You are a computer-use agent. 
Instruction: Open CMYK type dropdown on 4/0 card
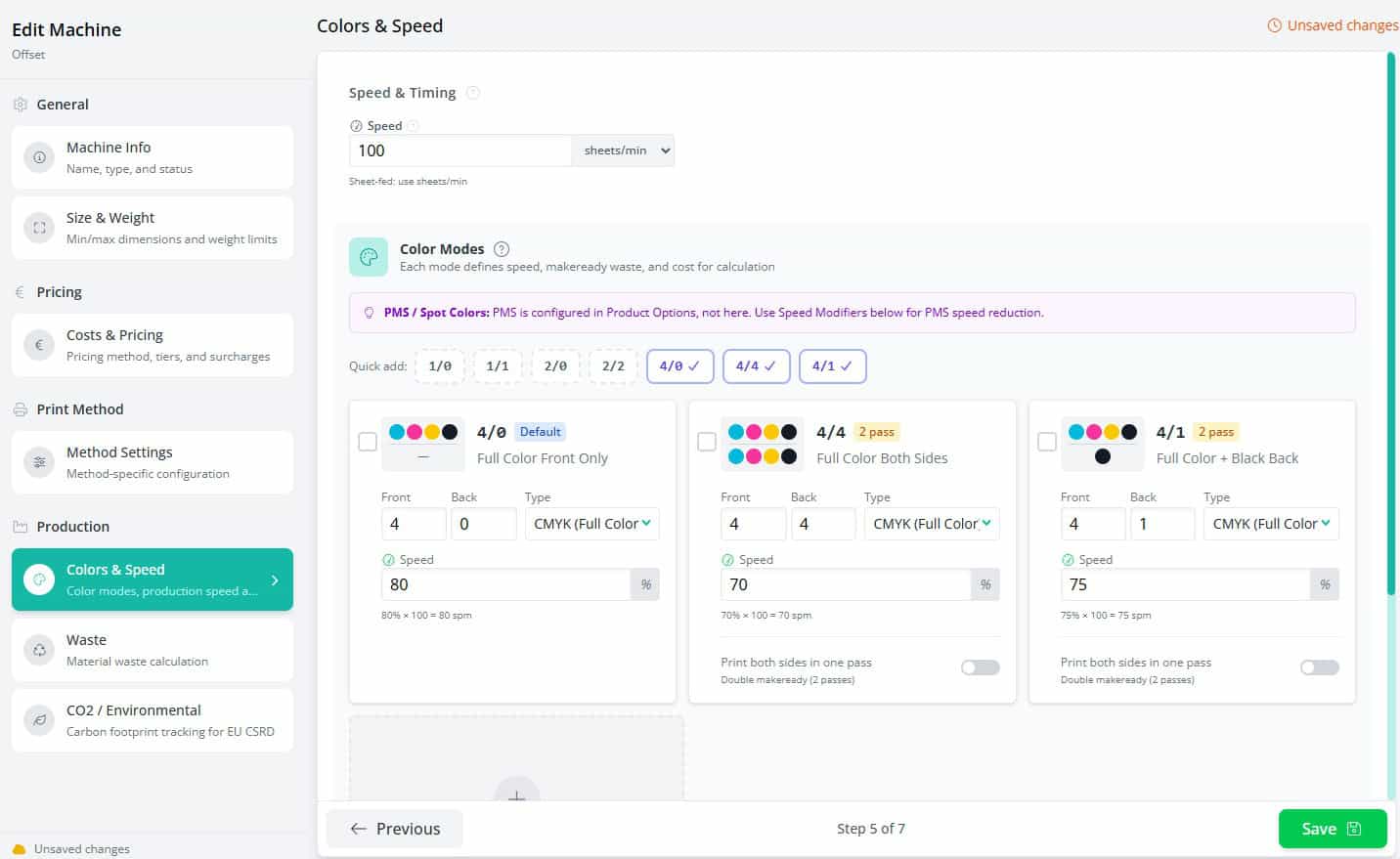591,523
